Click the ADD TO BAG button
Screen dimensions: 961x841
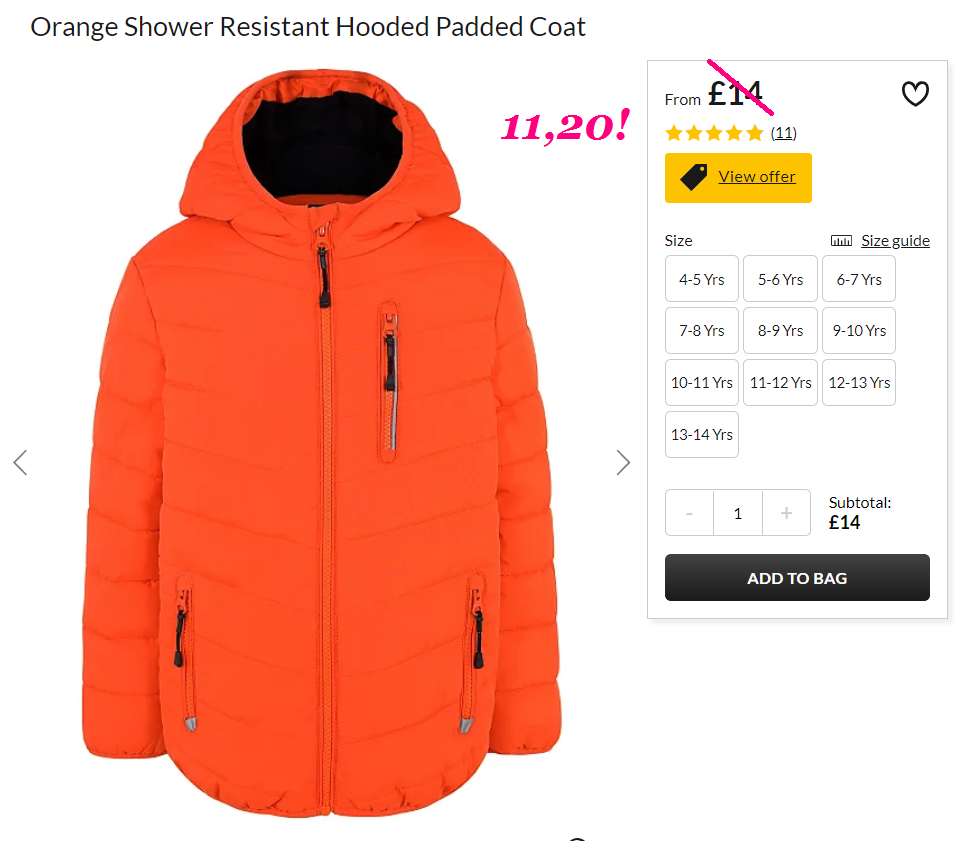[797, 577]
